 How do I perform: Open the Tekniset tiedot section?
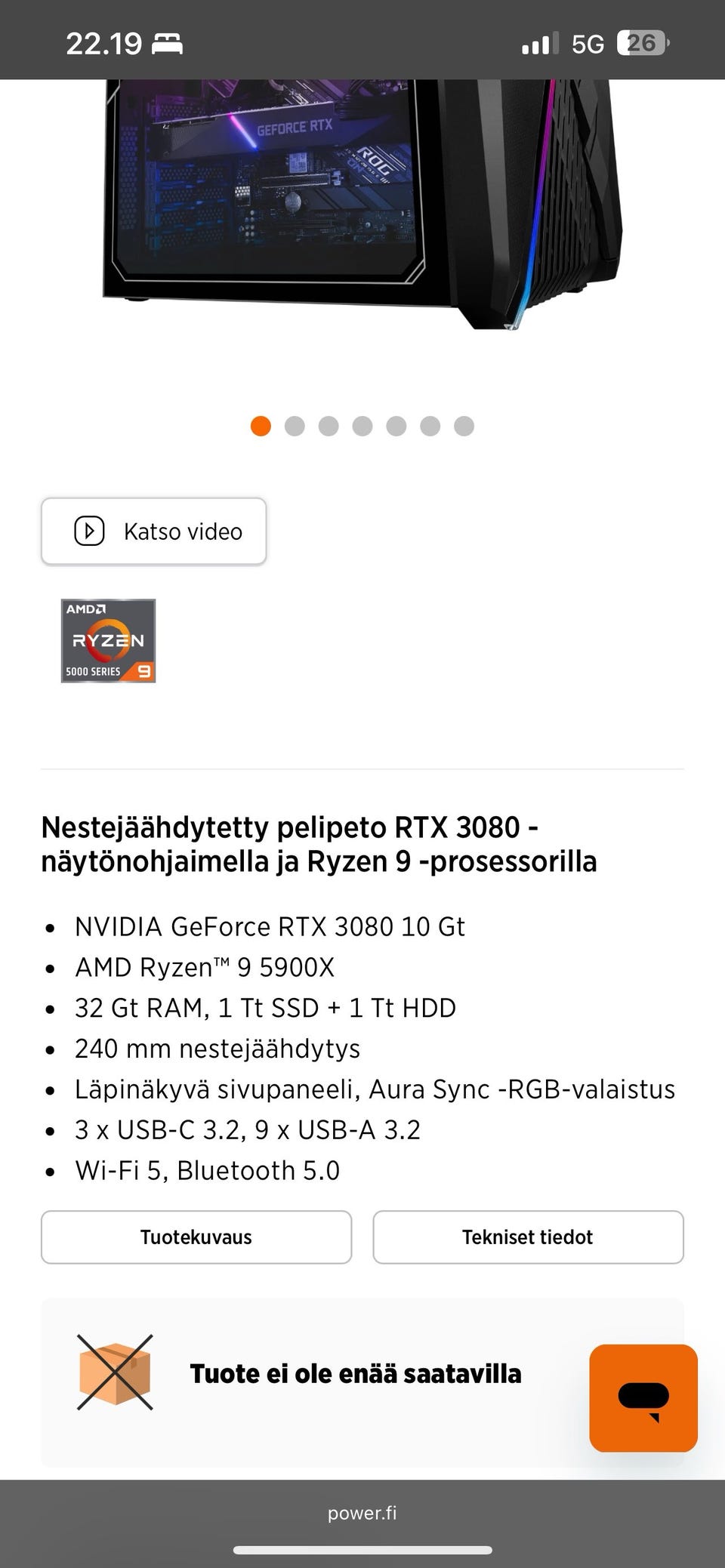[x=528, y=1237]
